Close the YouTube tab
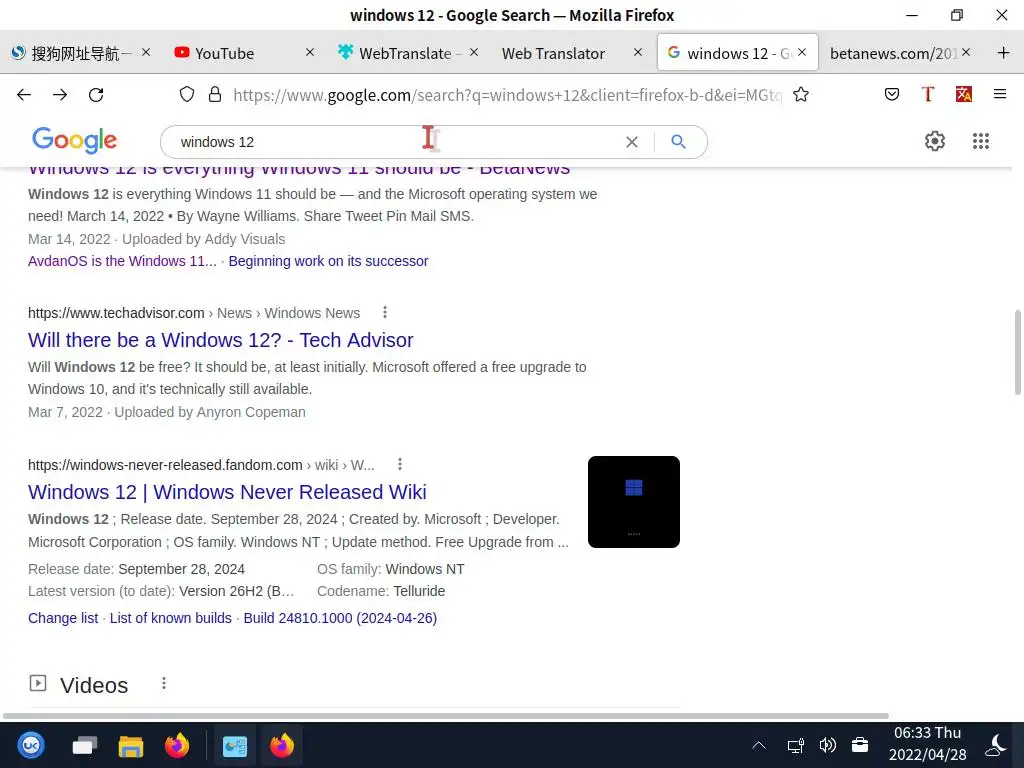This screenshot has height=768, width=1024. pyautogui.click(x=310, y=52)
